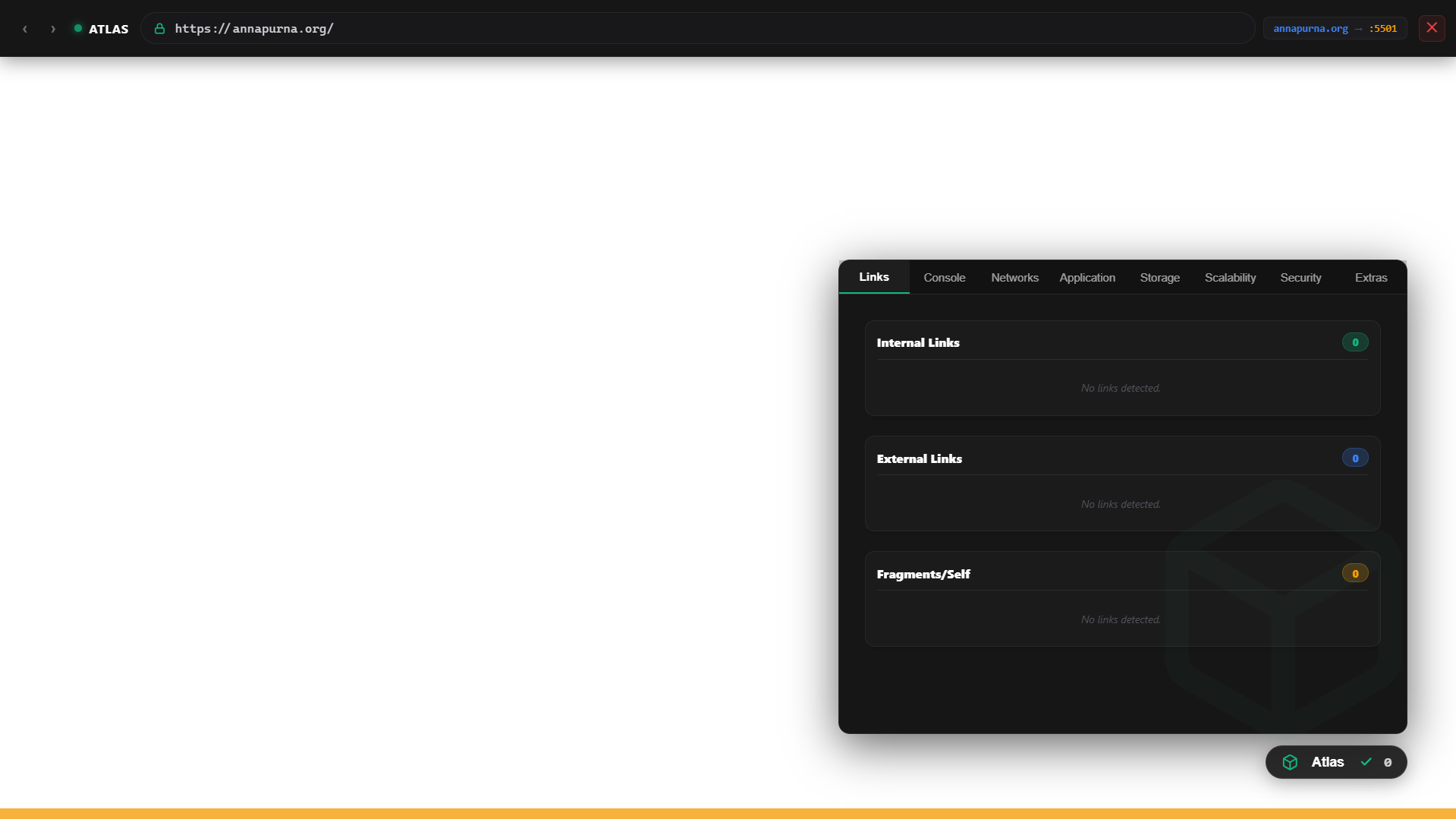Click the green checkmark in Atlas widget

pyautogui.click(x=1368, y=761)
